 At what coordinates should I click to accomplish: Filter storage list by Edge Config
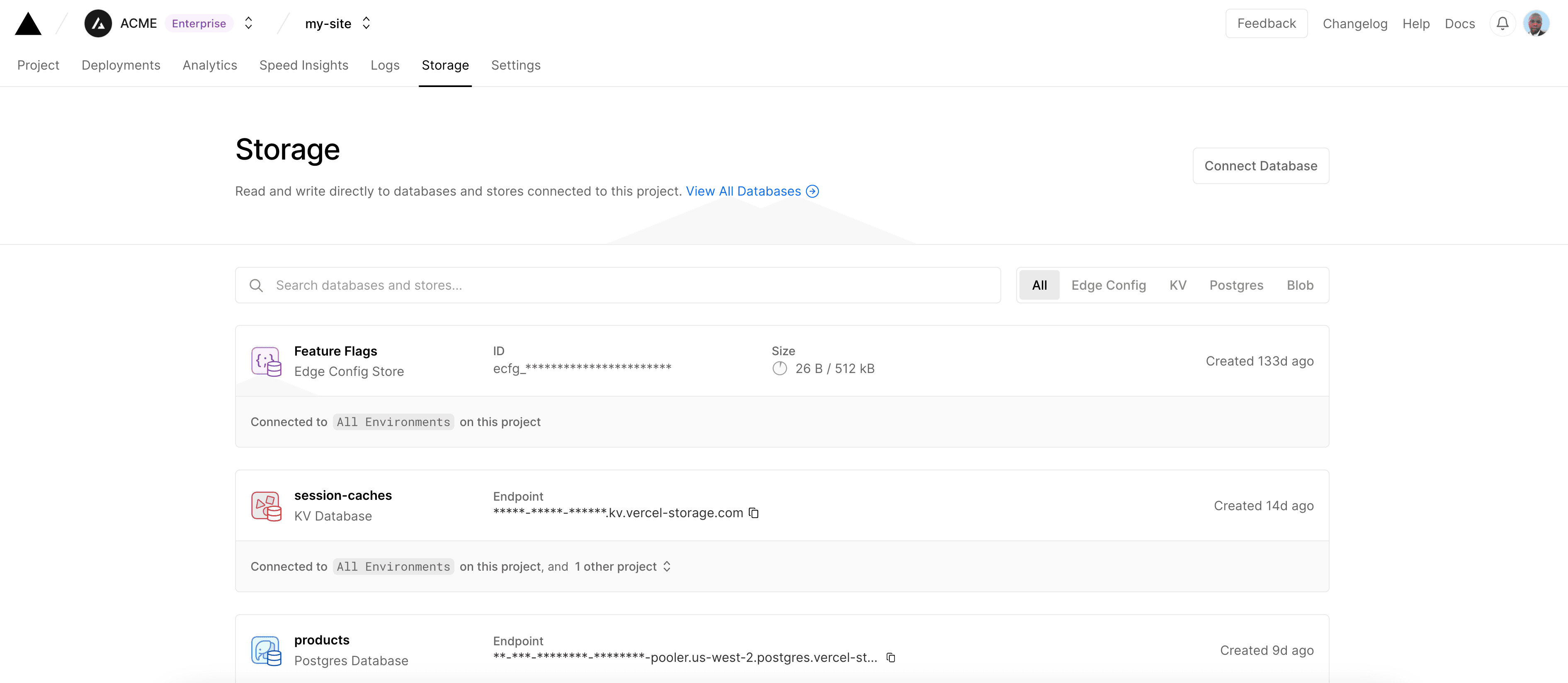(x=1108, y=286)
